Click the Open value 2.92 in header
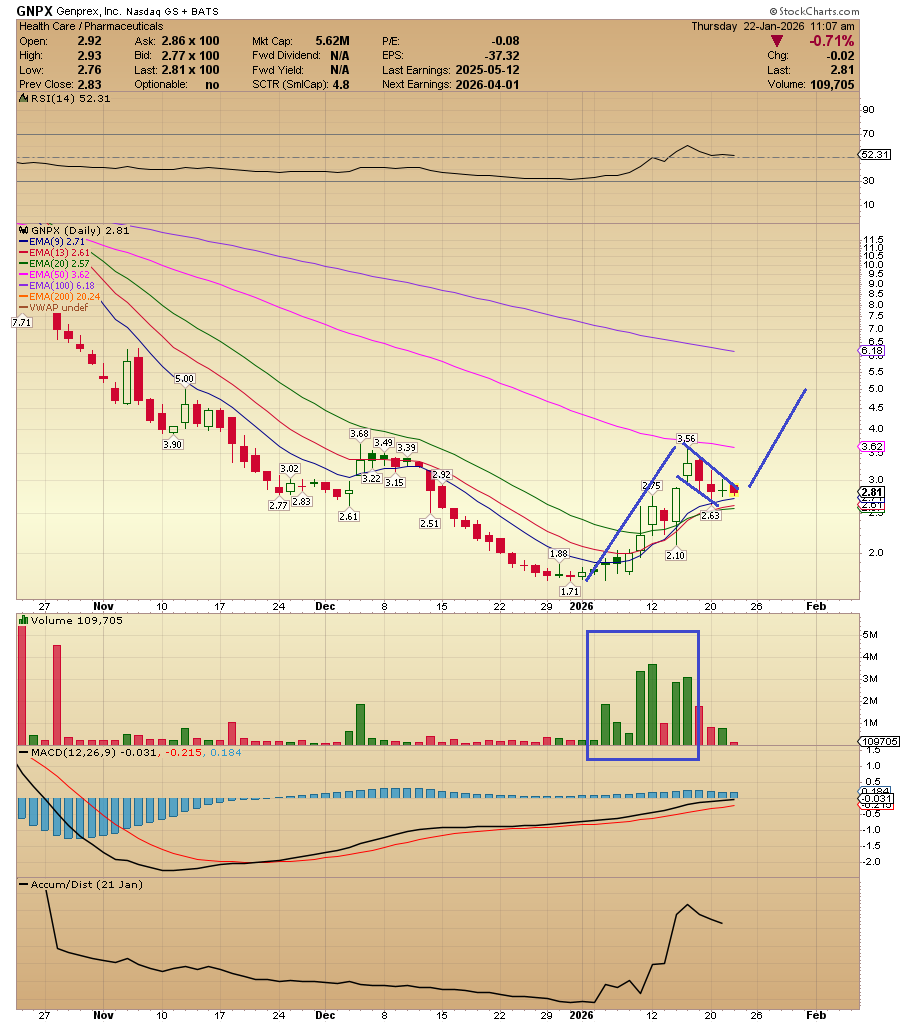The height and width of the screenshot is (1023, 900). click(89, 41)
